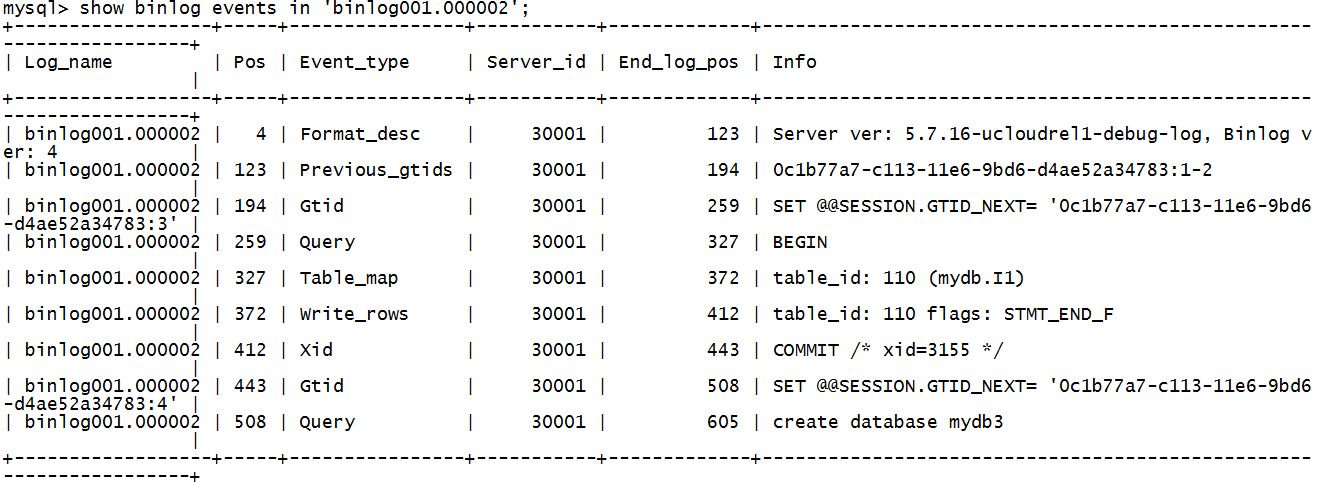
Task: Click the Pos column header
Action: (249, 62)
